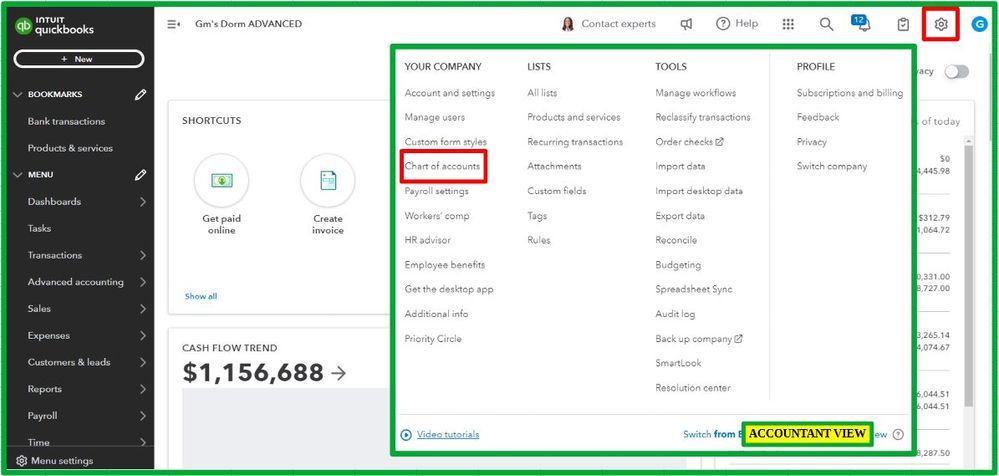The height and width of the screenshot is (476, 999).
Task: Click Show all shortcuts link
Action: 201,296
